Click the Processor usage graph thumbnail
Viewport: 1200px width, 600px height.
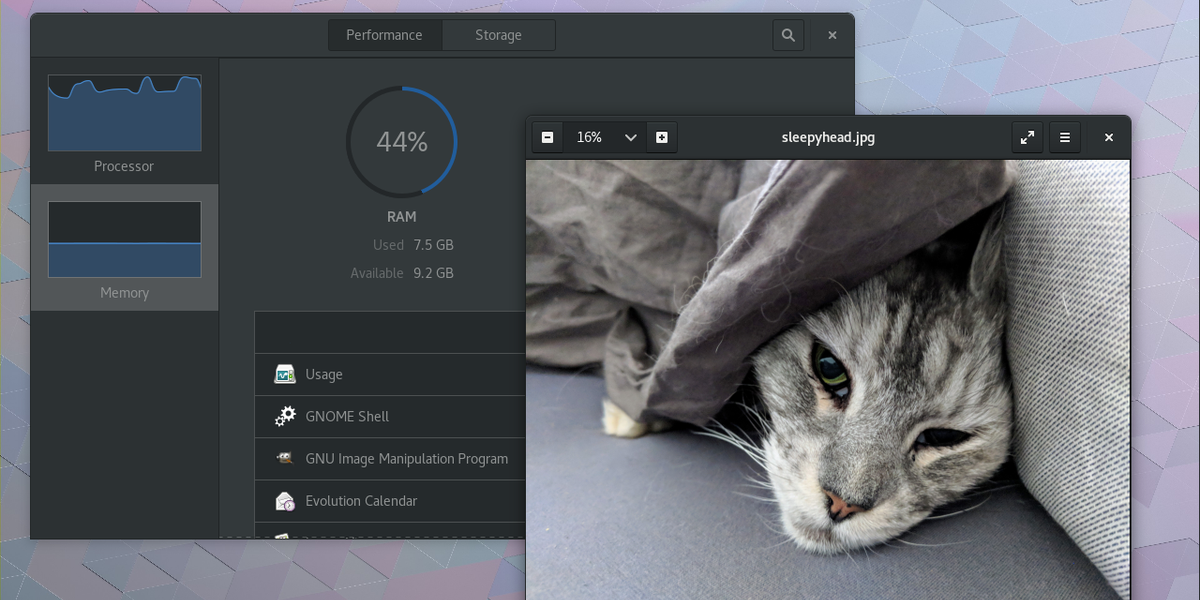coord(124,113)
